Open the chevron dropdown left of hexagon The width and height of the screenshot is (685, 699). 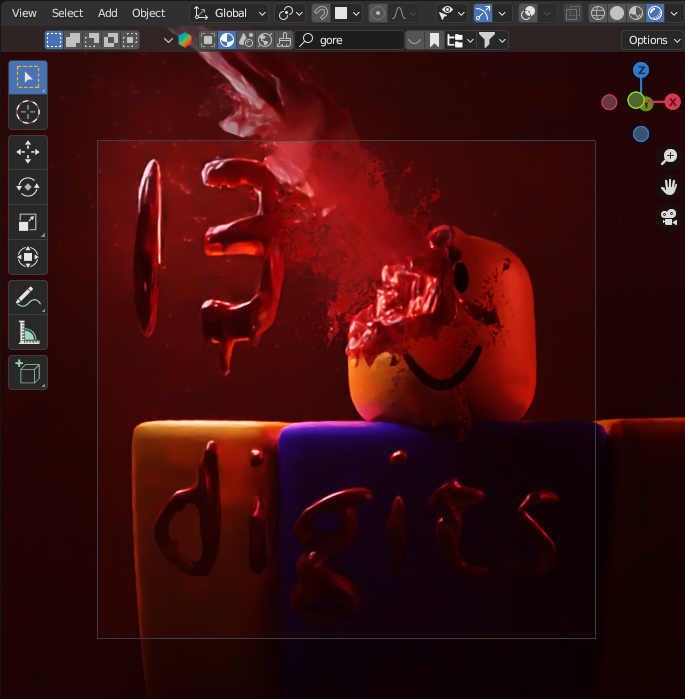click(168, 40)
